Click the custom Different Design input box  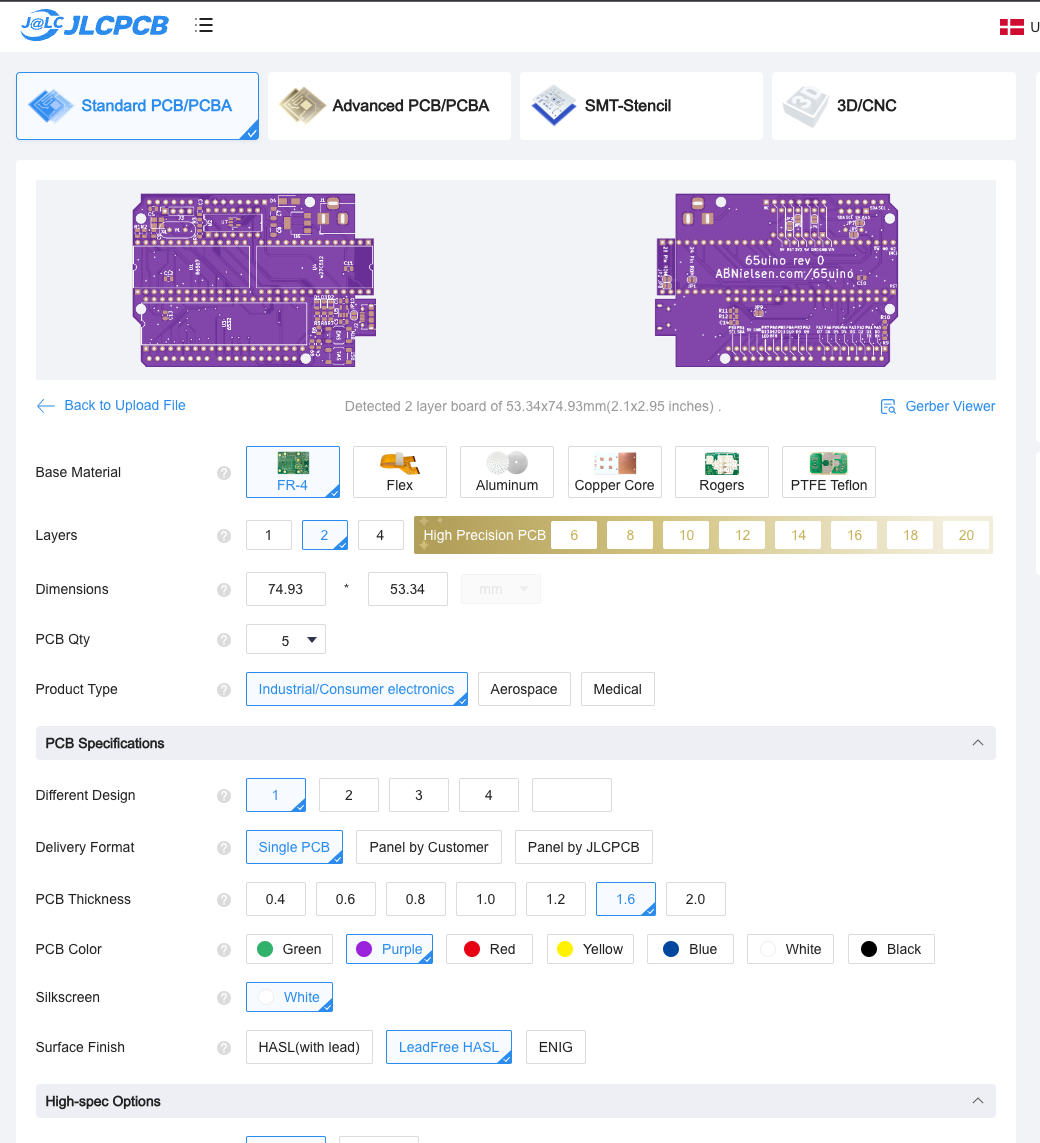[572, 795]
